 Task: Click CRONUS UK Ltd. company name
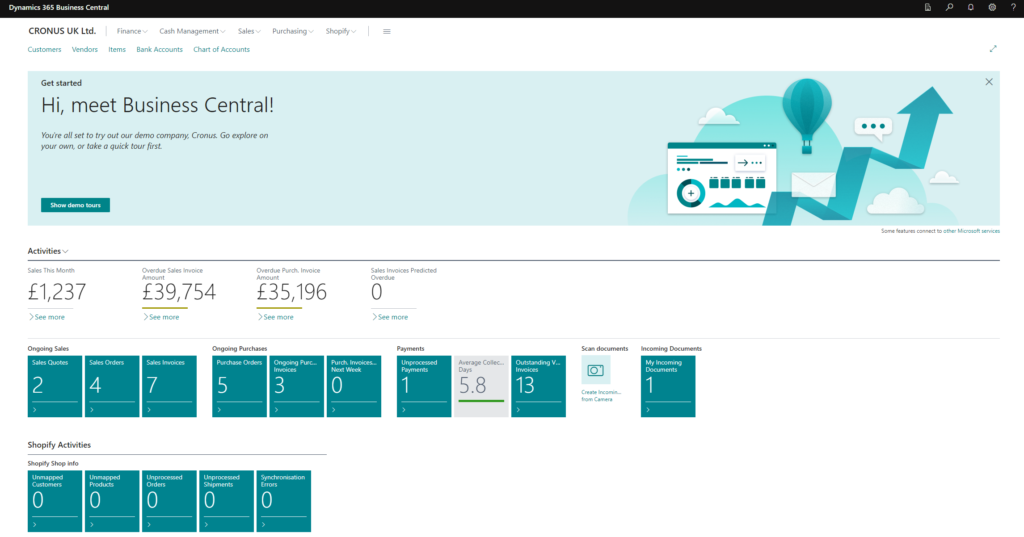pos(62,31)
